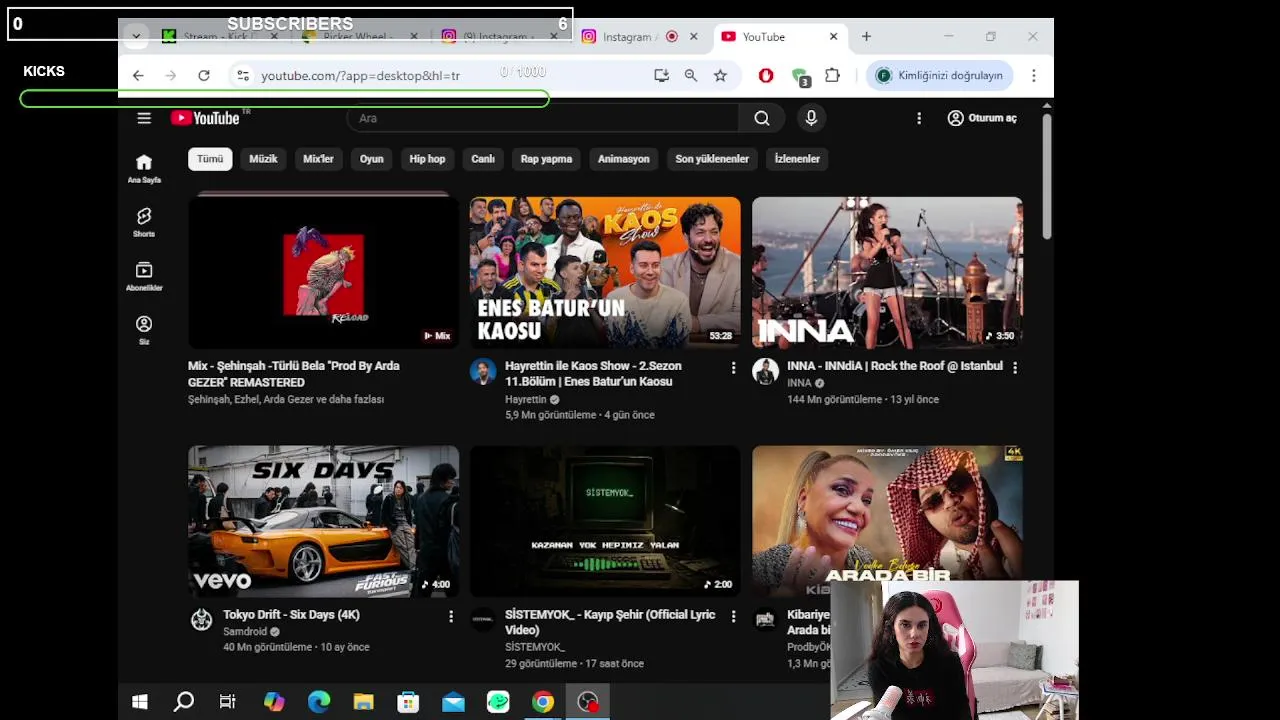Screen dimensions: 1280x720
Task: Launch Microsoft Edge from the taskbar
Action: tap(319, 702)
